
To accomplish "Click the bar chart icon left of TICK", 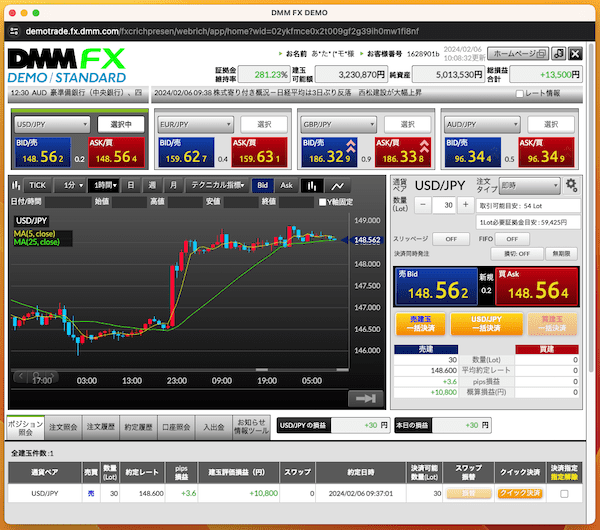I will [x=16, y=186].
